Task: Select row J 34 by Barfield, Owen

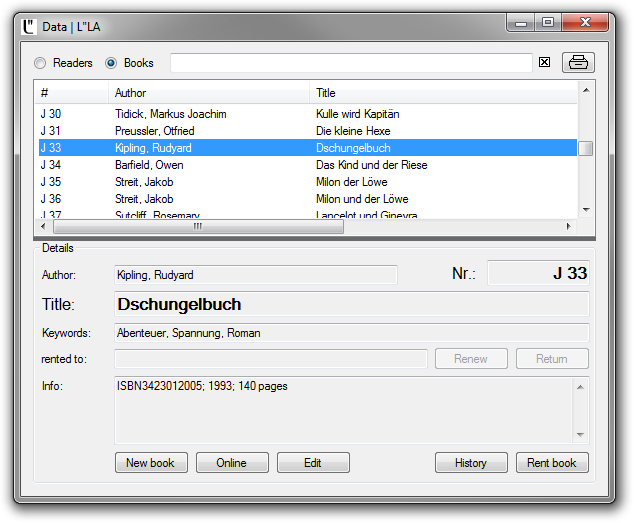Action: 300,165
